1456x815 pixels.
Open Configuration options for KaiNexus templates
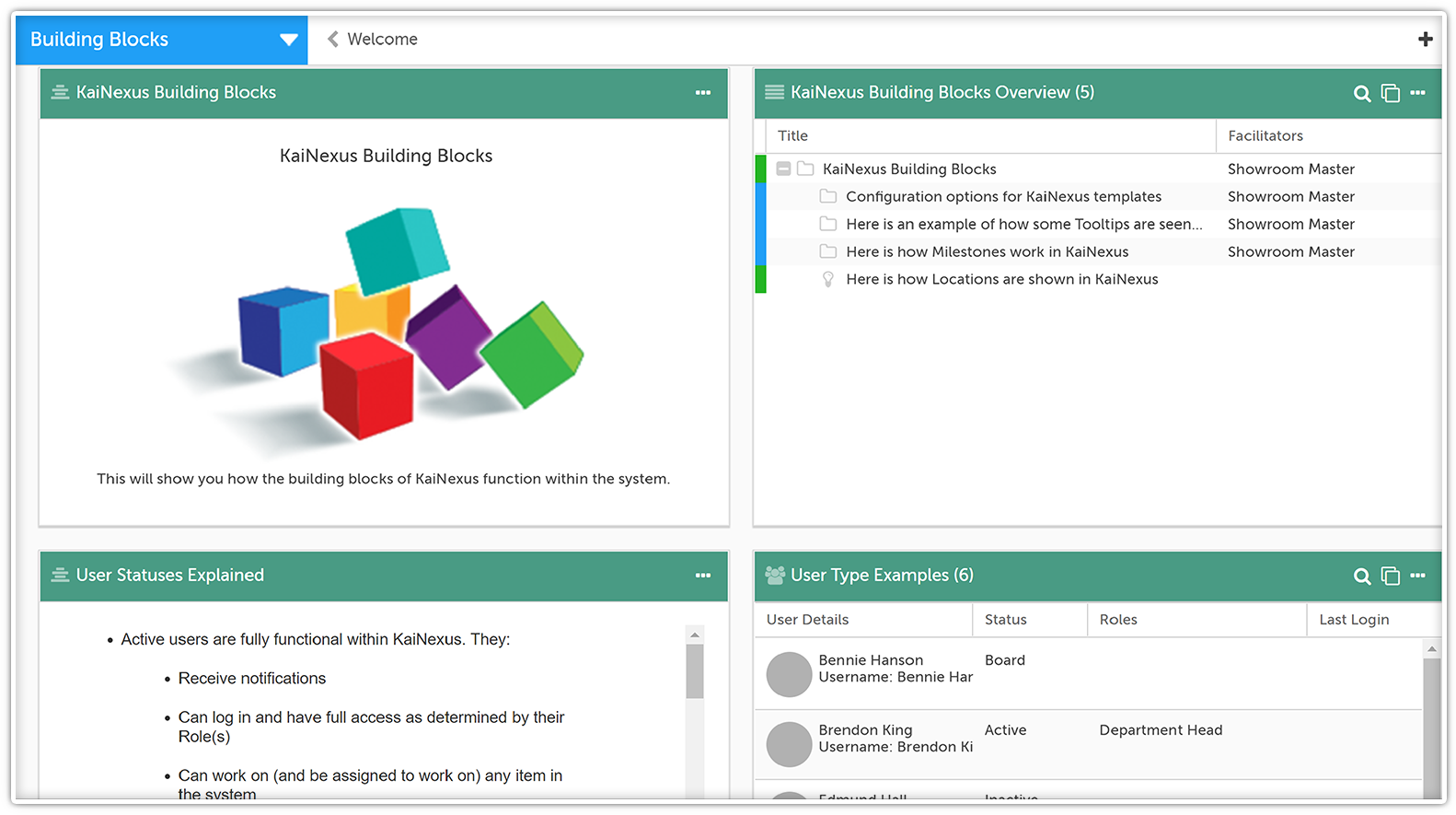(1003, 197)
